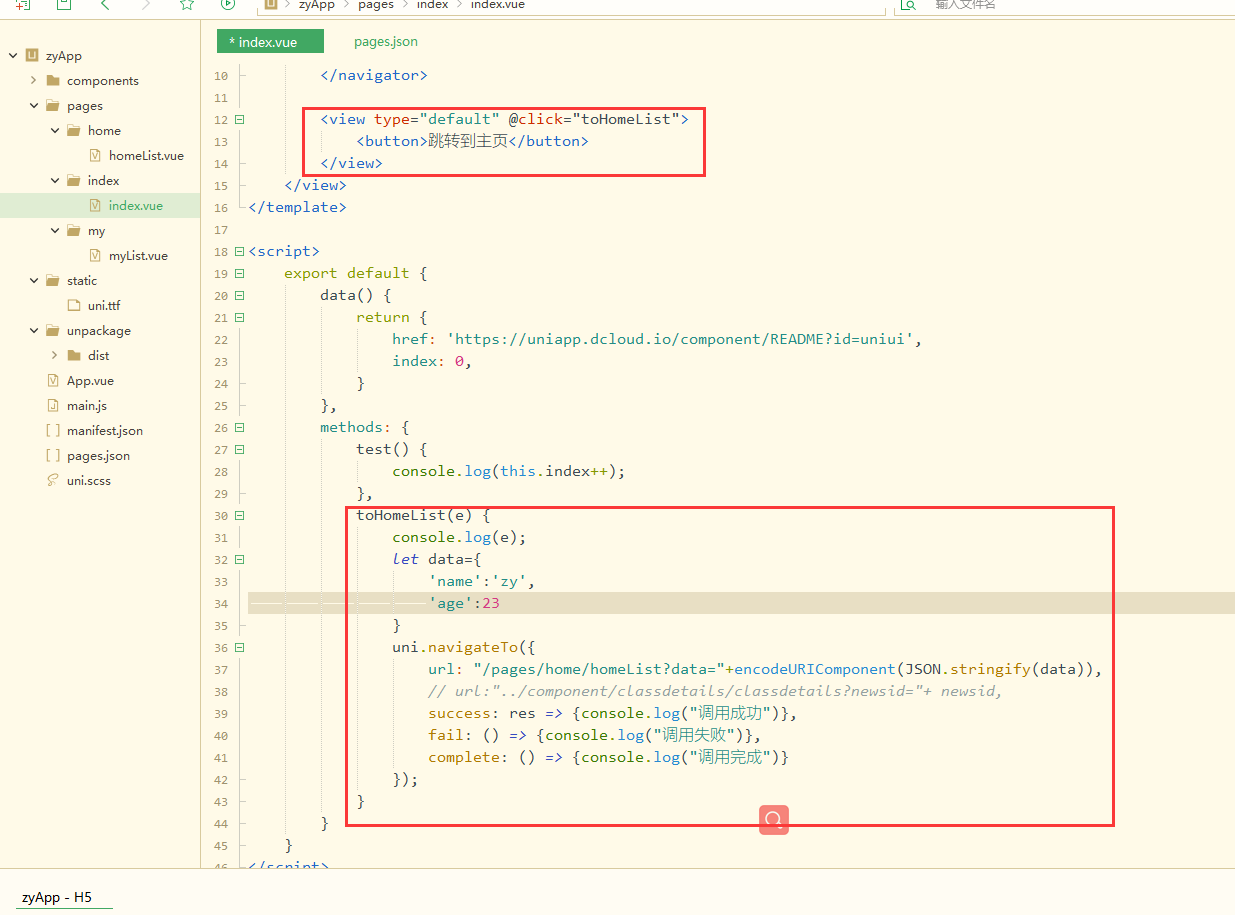Click the main.js file icon
Screen dimensions: 1235x915
pyautogui.click(x=53, y=406)
